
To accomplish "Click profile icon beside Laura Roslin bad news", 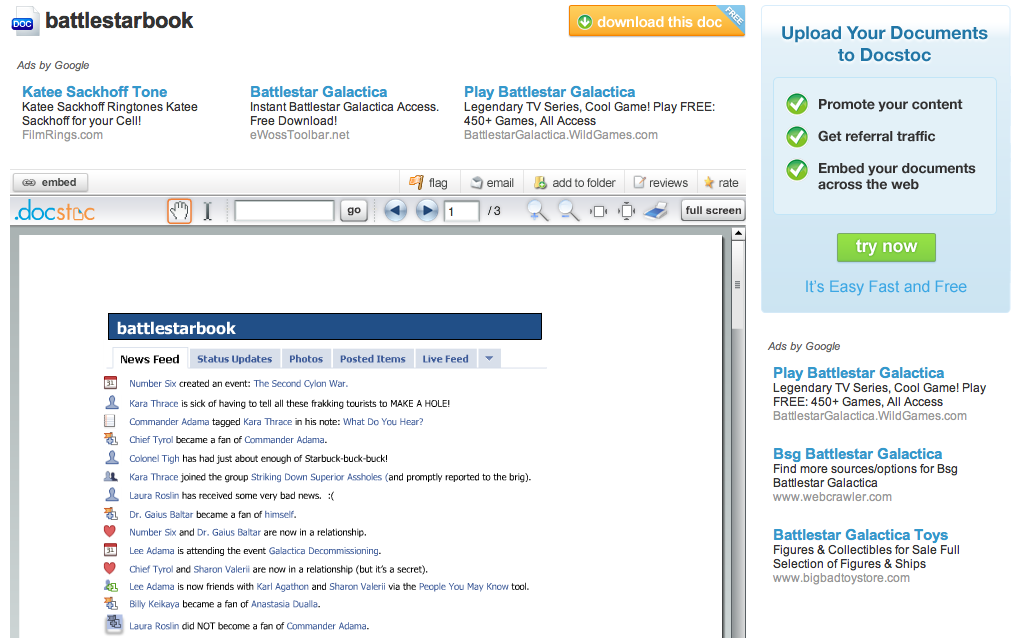I will click(x=112, y=495).
